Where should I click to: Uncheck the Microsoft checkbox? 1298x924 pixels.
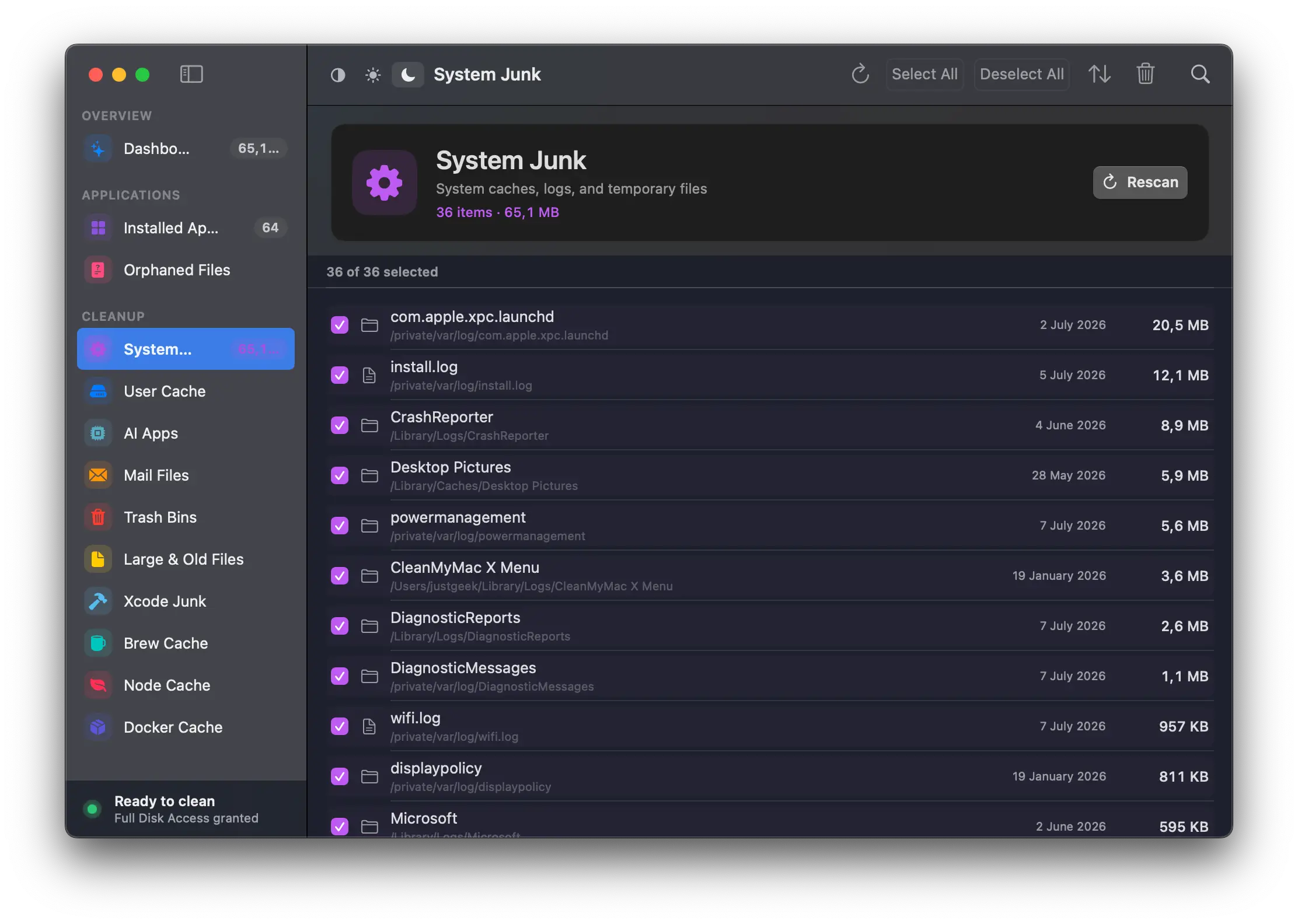[340, 827]
